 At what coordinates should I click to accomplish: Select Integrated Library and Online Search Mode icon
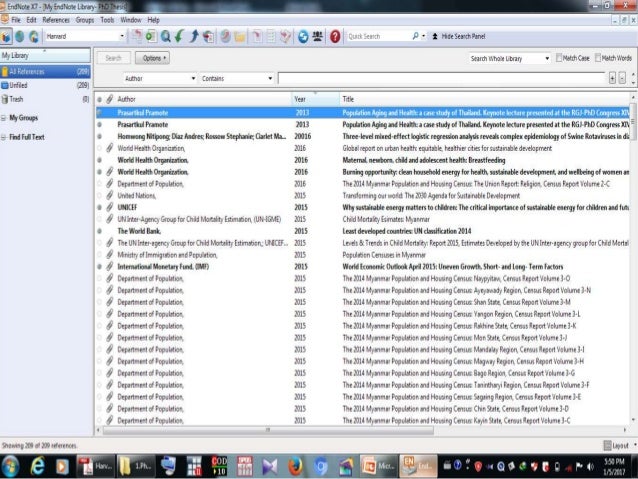pyautogui.click(x=34, y=37)
